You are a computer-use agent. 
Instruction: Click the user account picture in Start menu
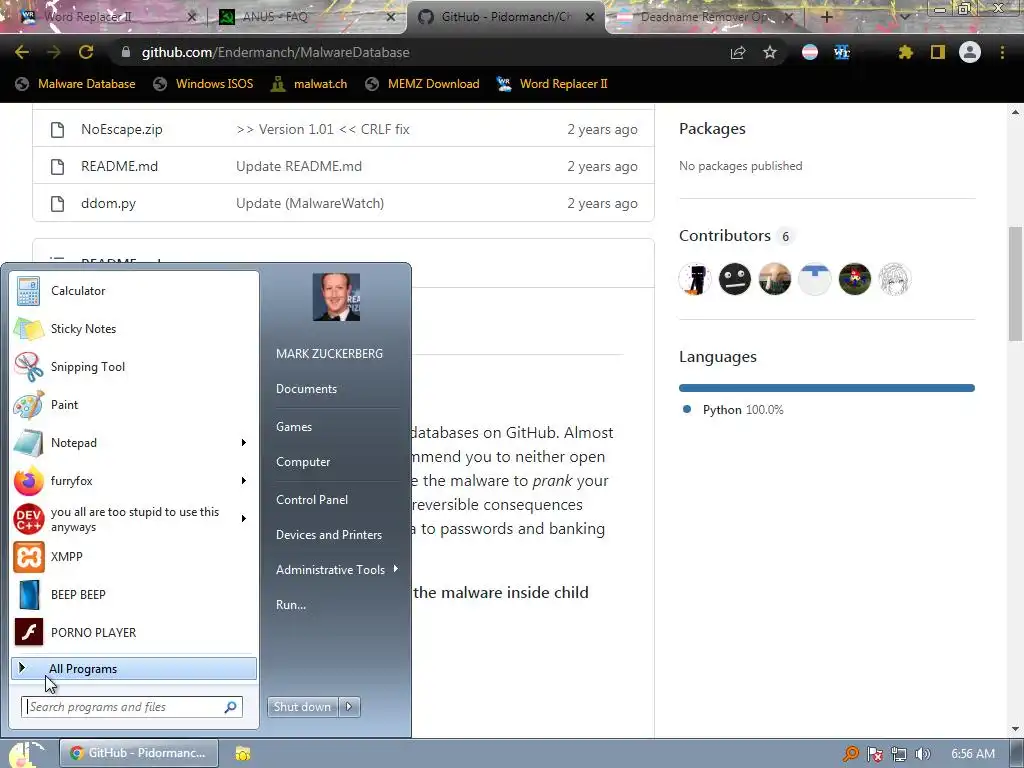(x=336, y=297)
